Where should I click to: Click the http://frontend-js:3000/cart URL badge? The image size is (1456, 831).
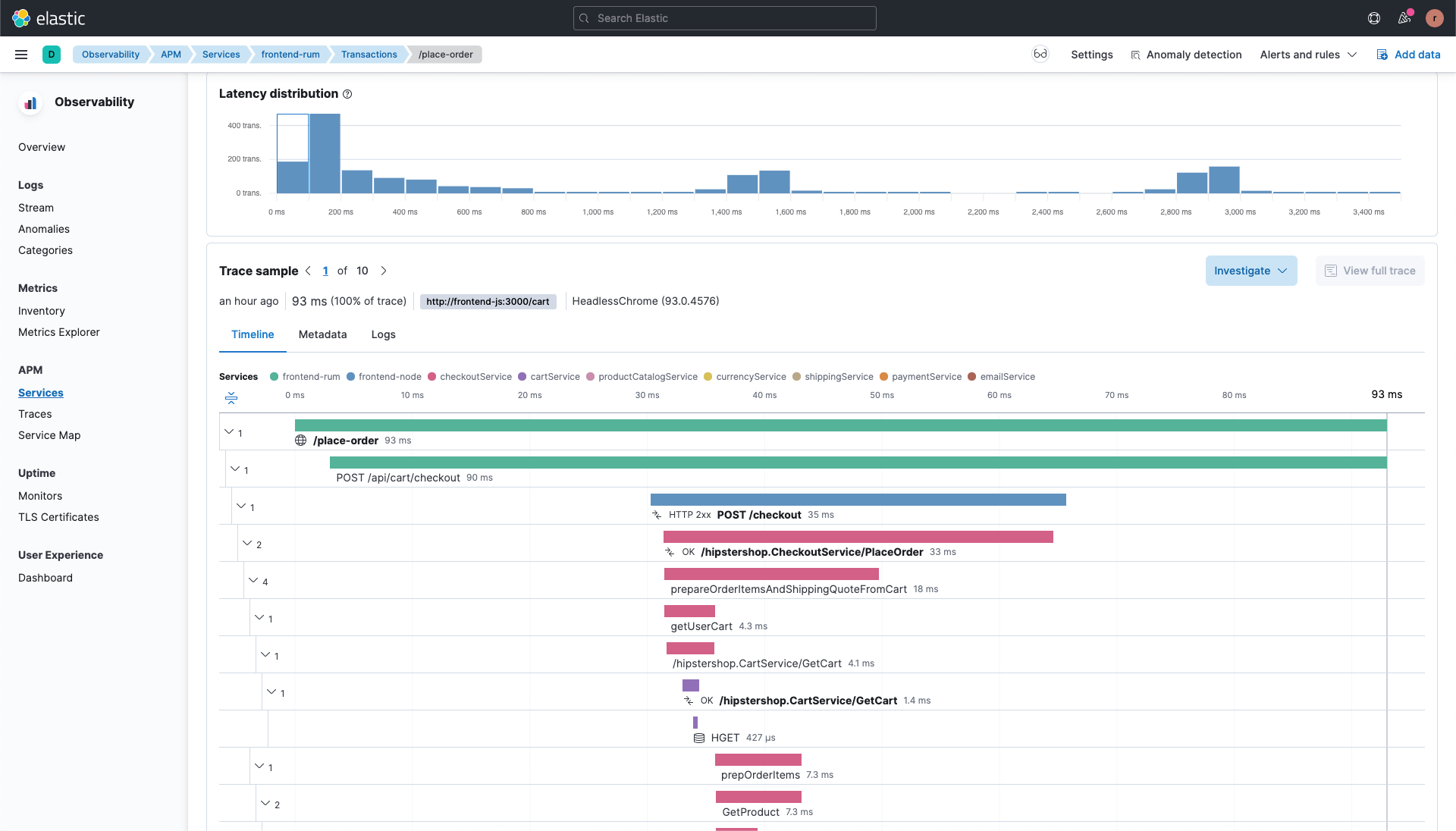point(488,302)
